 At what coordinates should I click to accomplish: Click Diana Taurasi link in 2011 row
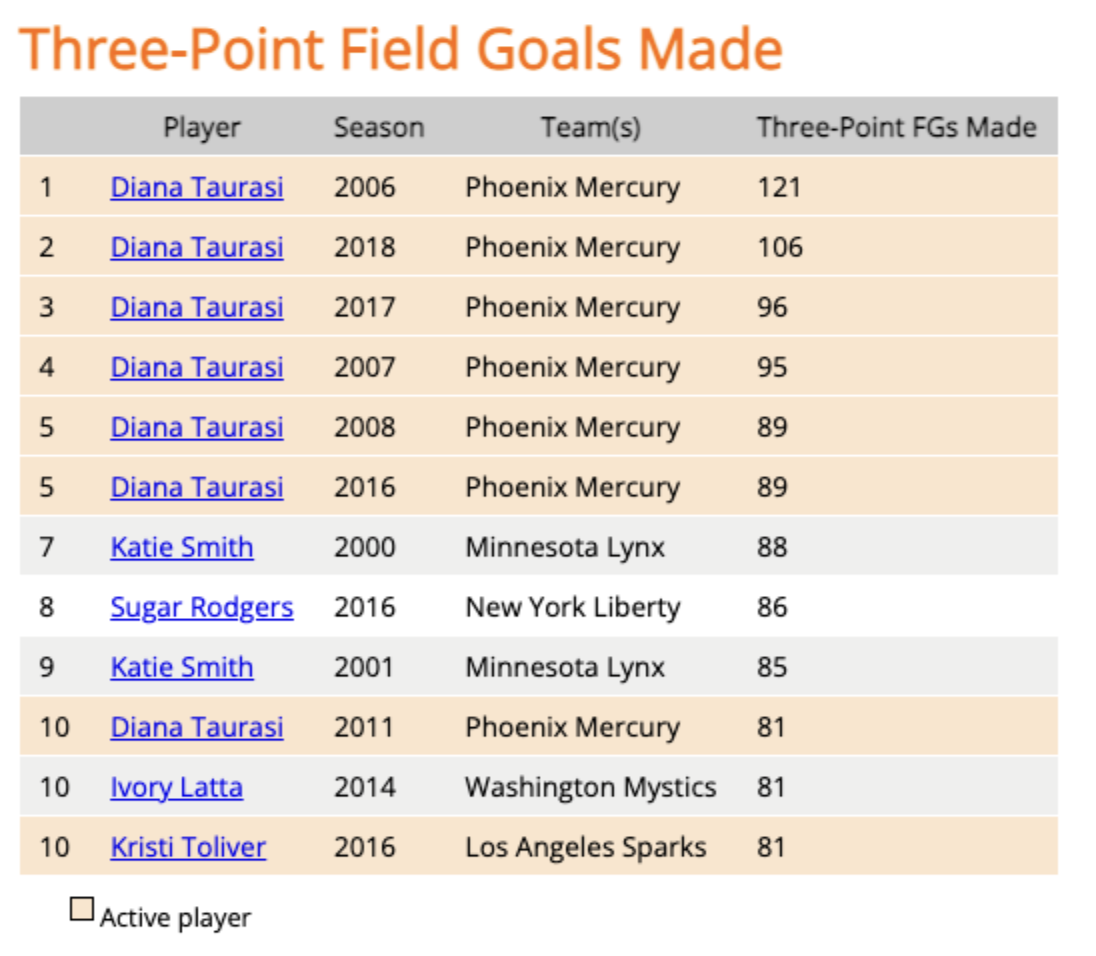196,727
